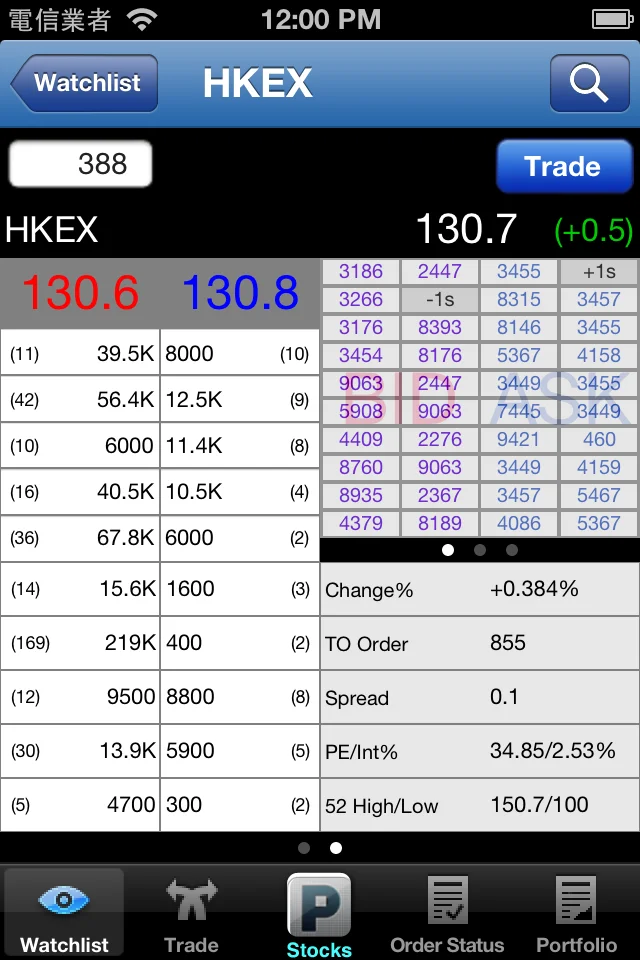Screen dimensions: 640x960
Task: Tap the 52 High/Low value 150.7/100
Action: [540, 804]
